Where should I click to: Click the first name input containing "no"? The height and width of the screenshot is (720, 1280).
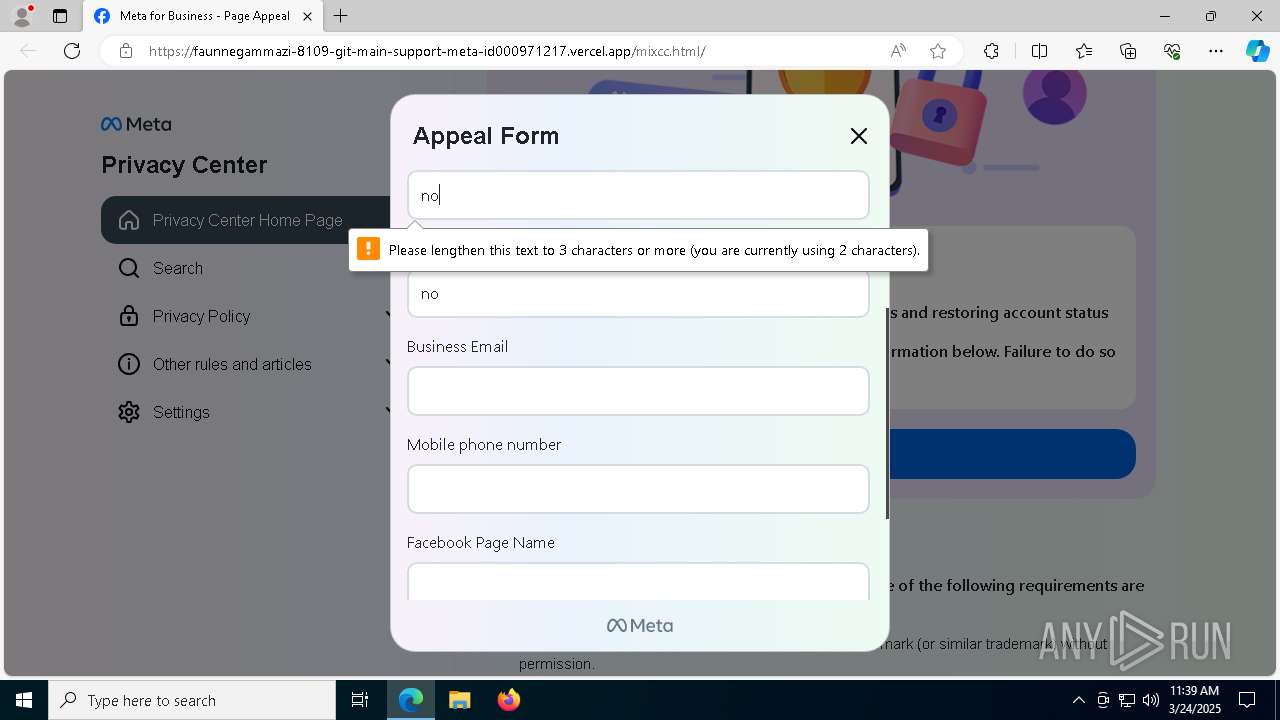point(638,195)
